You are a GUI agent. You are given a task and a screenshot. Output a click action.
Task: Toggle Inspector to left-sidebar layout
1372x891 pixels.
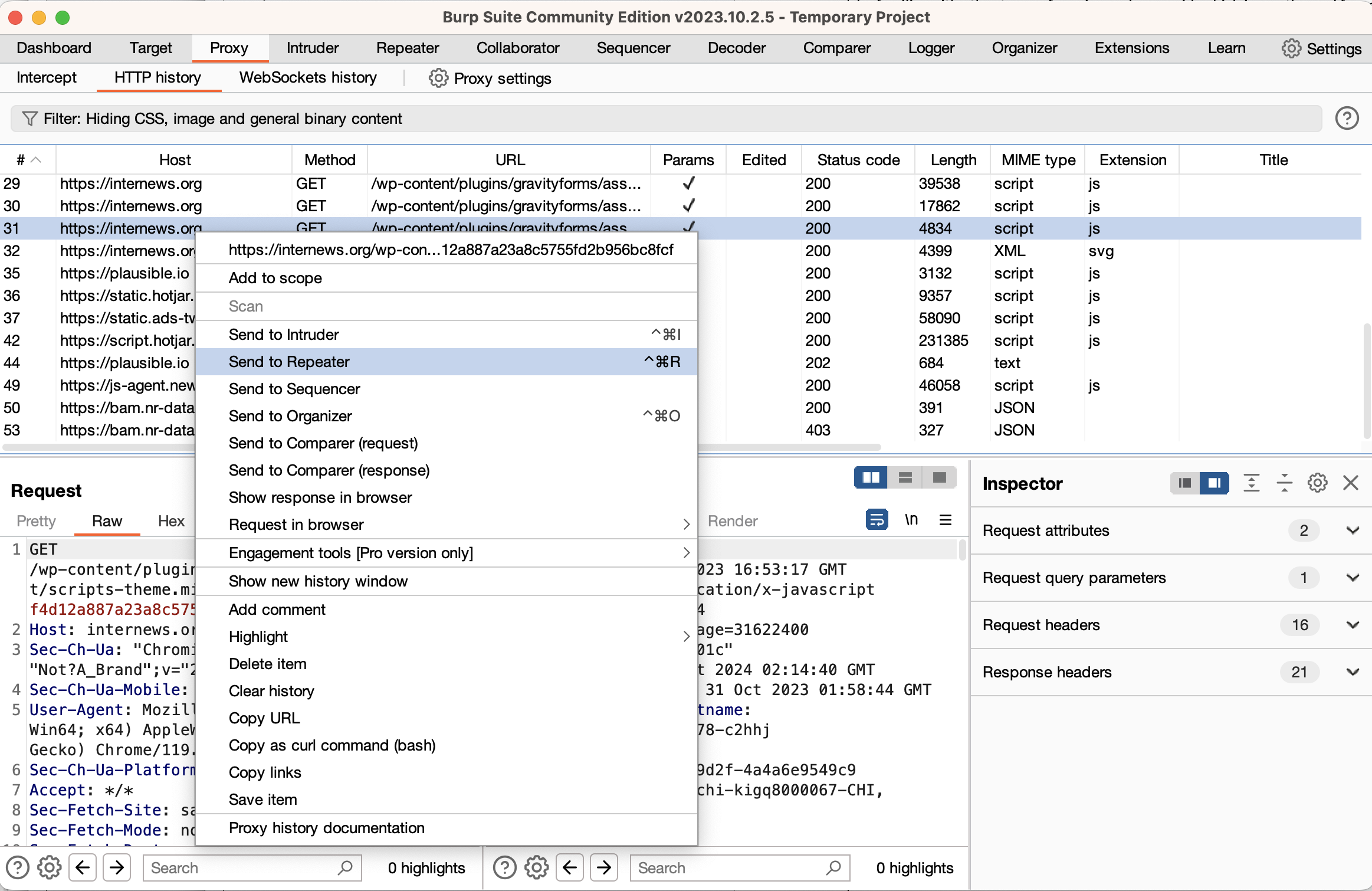click(1186, 483)
